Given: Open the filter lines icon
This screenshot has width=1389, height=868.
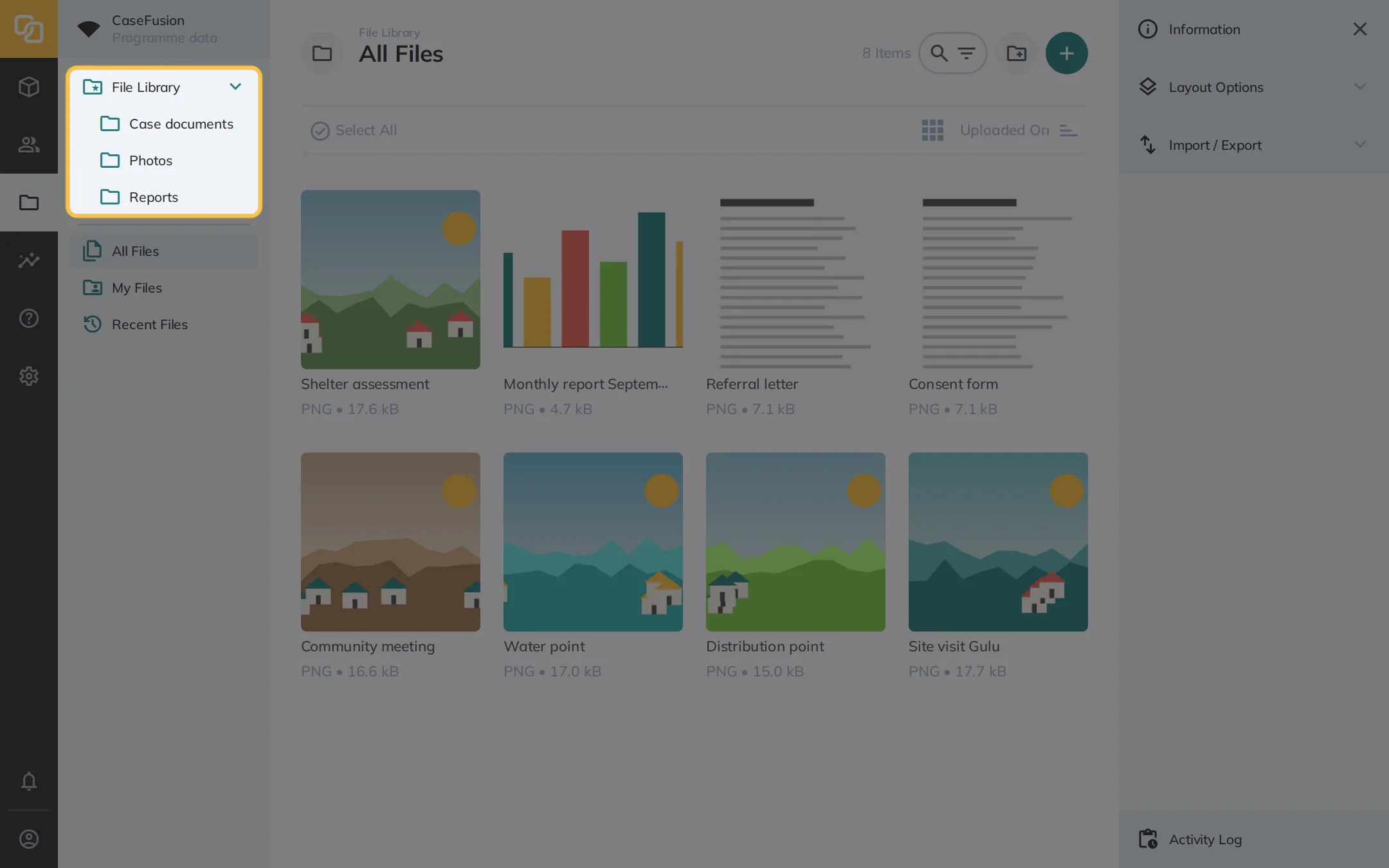Looking at the screenshot, I should [967, 53].
